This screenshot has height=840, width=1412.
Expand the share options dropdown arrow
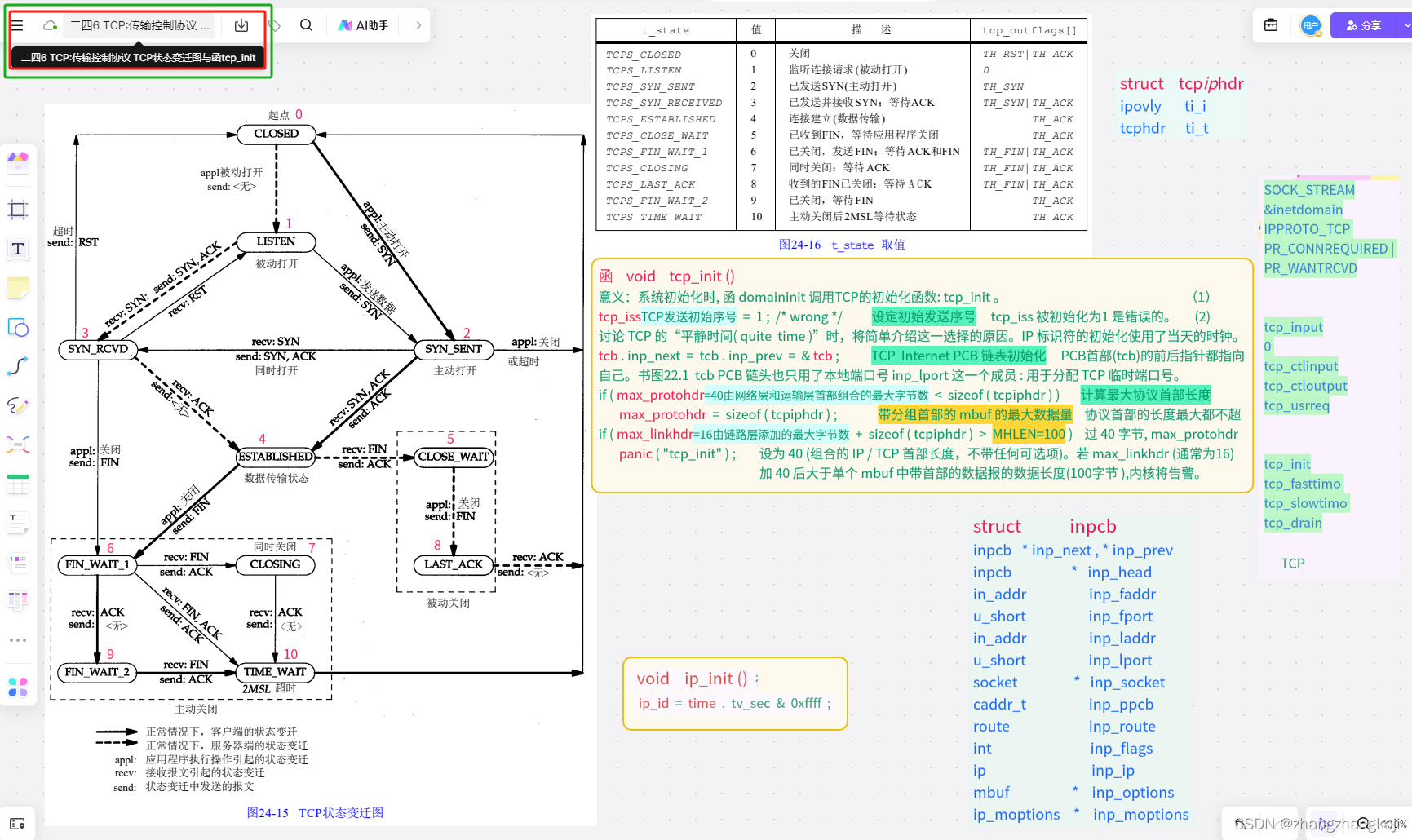tap(1406, 25)
